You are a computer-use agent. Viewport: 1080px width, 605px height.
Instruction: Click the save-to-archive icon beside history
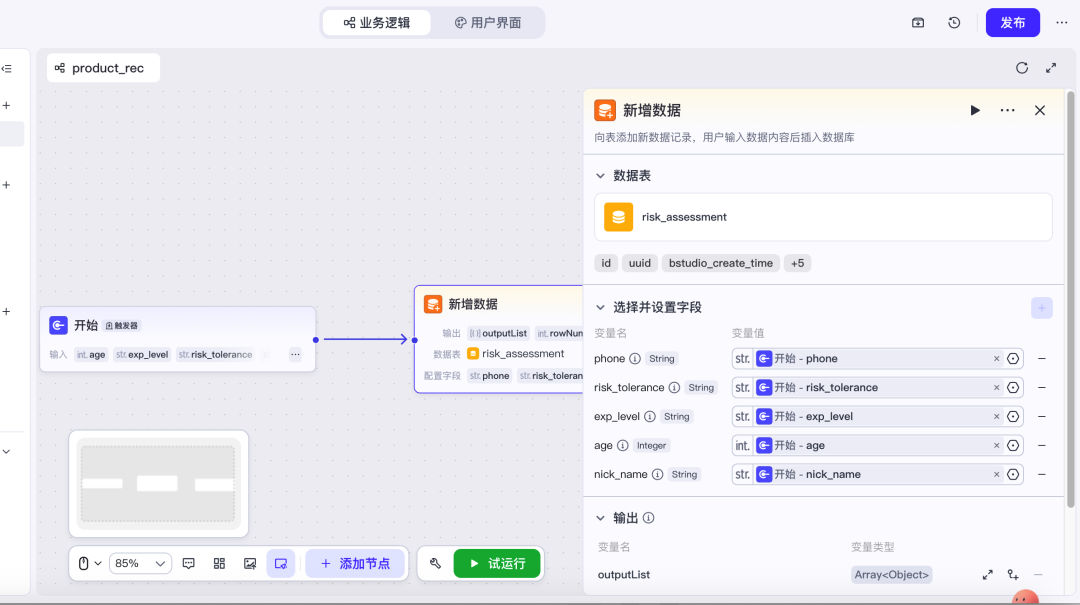(918, 23)
